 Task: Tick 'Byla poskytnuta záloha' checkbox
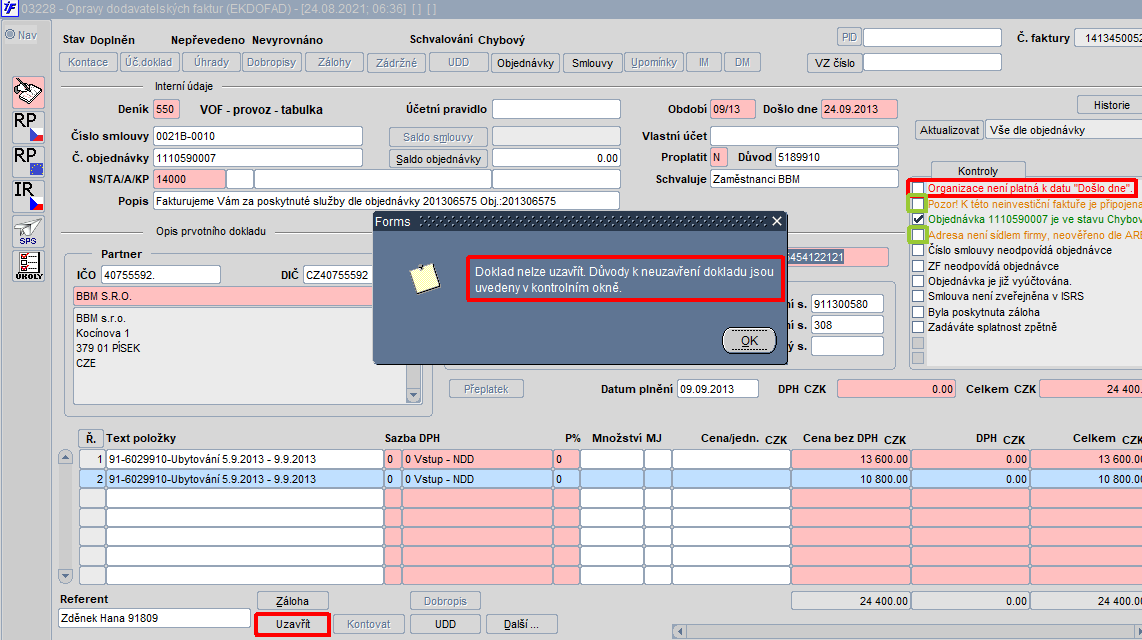917,312
